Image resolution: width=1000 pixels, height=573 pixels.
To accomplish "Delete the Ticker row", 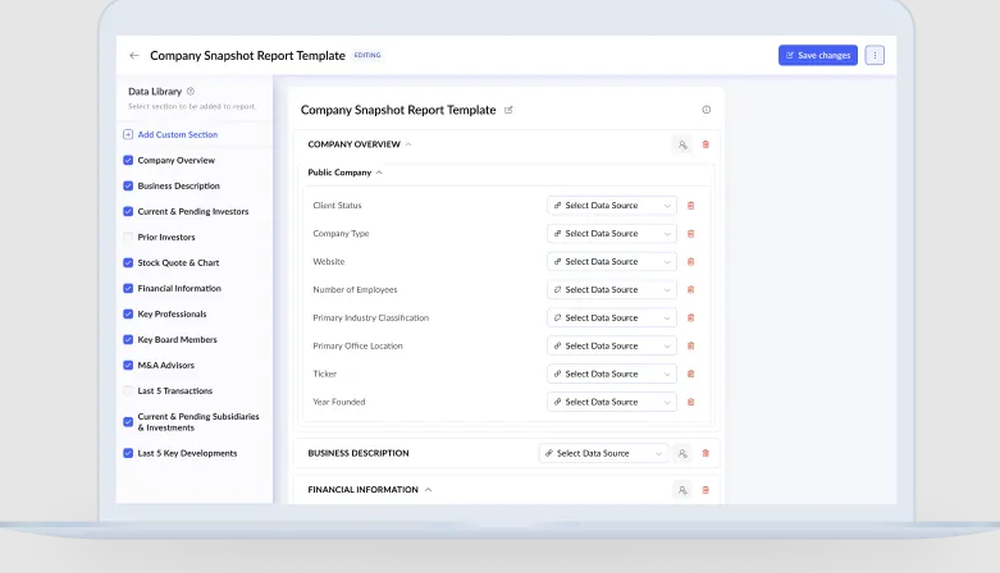I will 691,374.
